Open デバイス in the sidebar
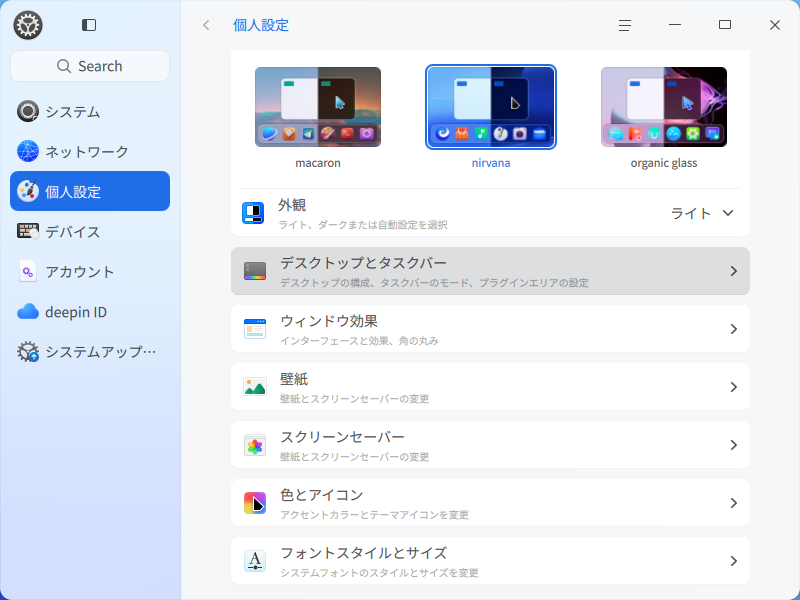Screen dimensions: 800x600 coord(90,231)
